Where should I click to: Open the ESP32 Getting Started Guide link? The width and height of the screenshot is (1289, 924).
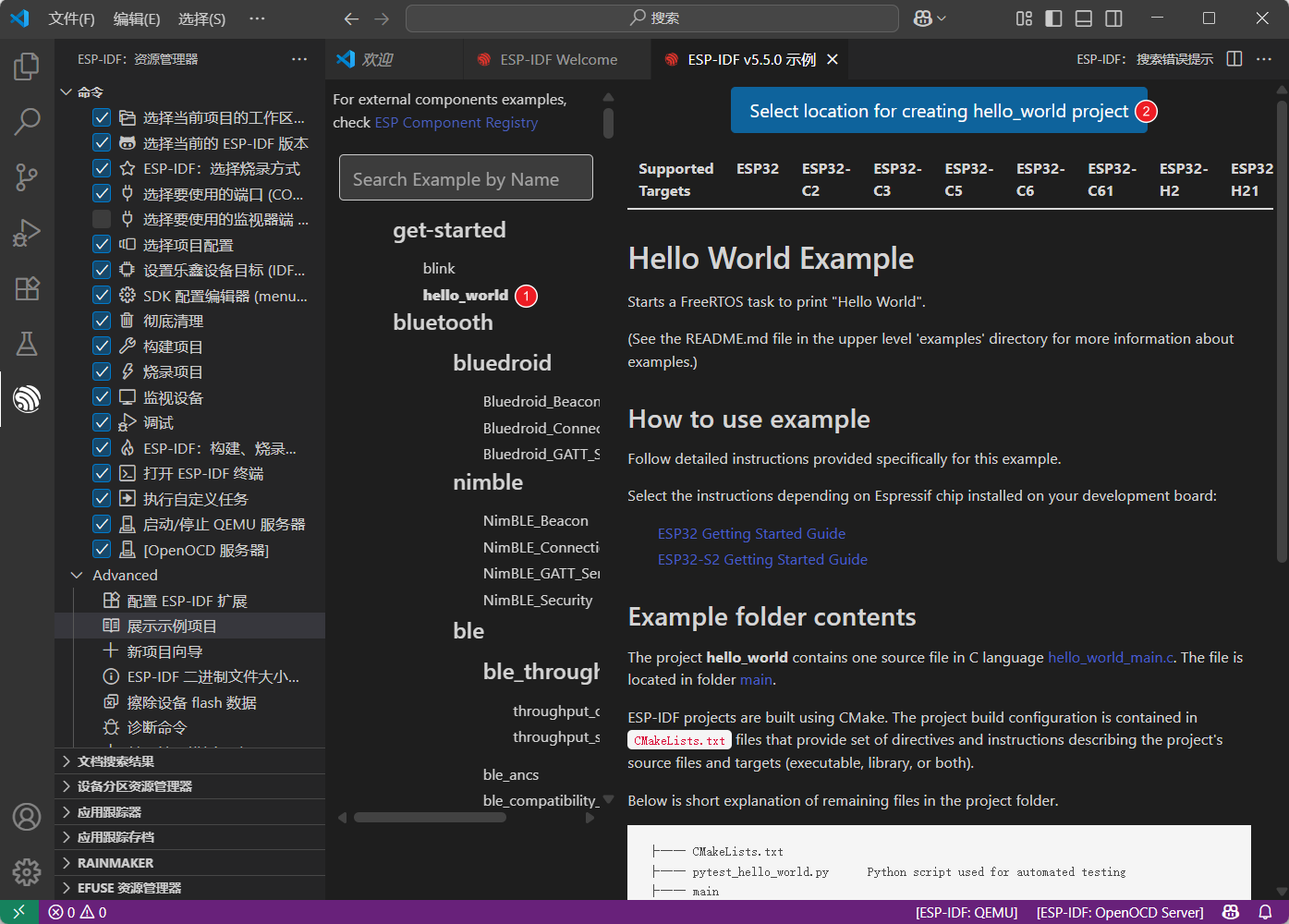tap(751, 533)
